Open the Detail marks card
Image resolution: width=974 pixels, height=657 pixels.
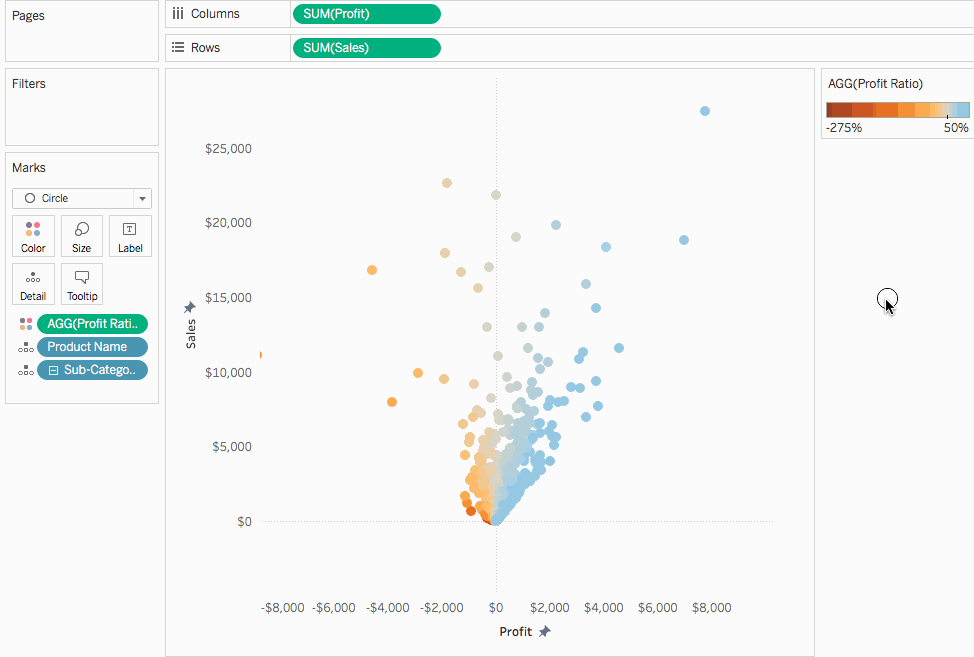tap(34, 284)
